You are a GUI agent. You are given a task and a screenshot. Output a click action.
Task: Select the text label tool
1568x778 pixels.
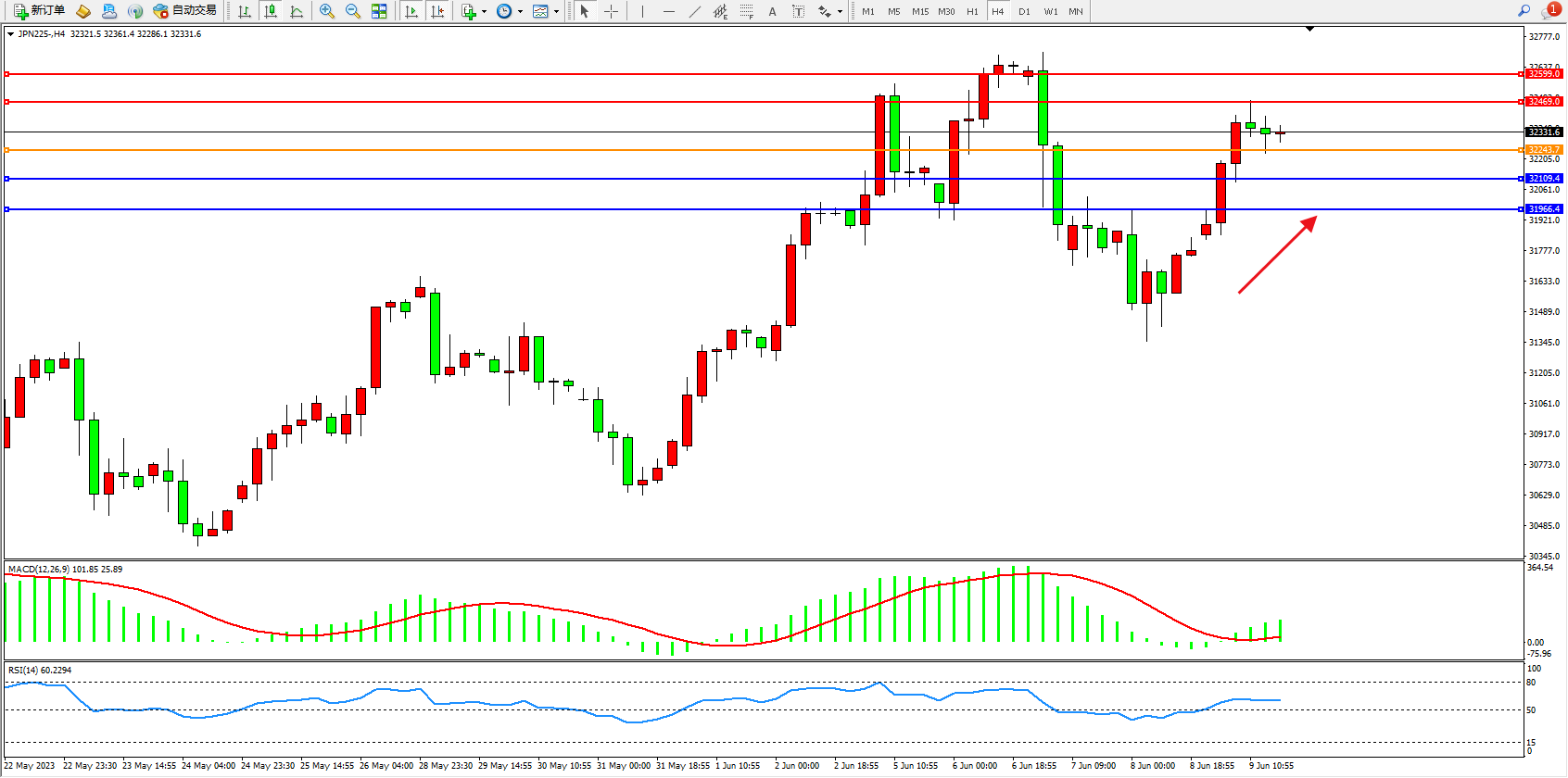[799, 11]
